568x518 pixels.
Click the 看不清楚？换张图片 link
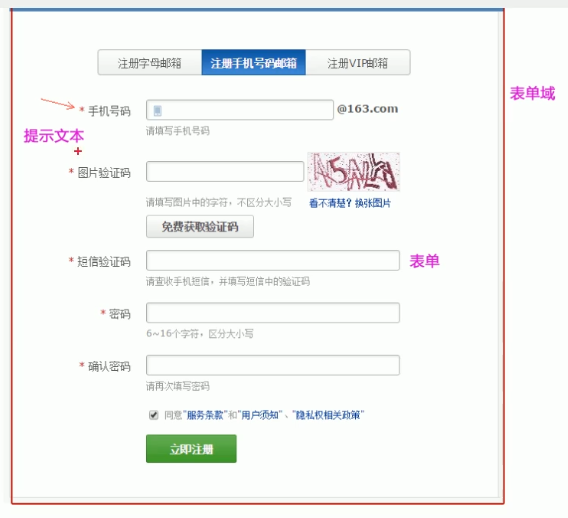350,203
